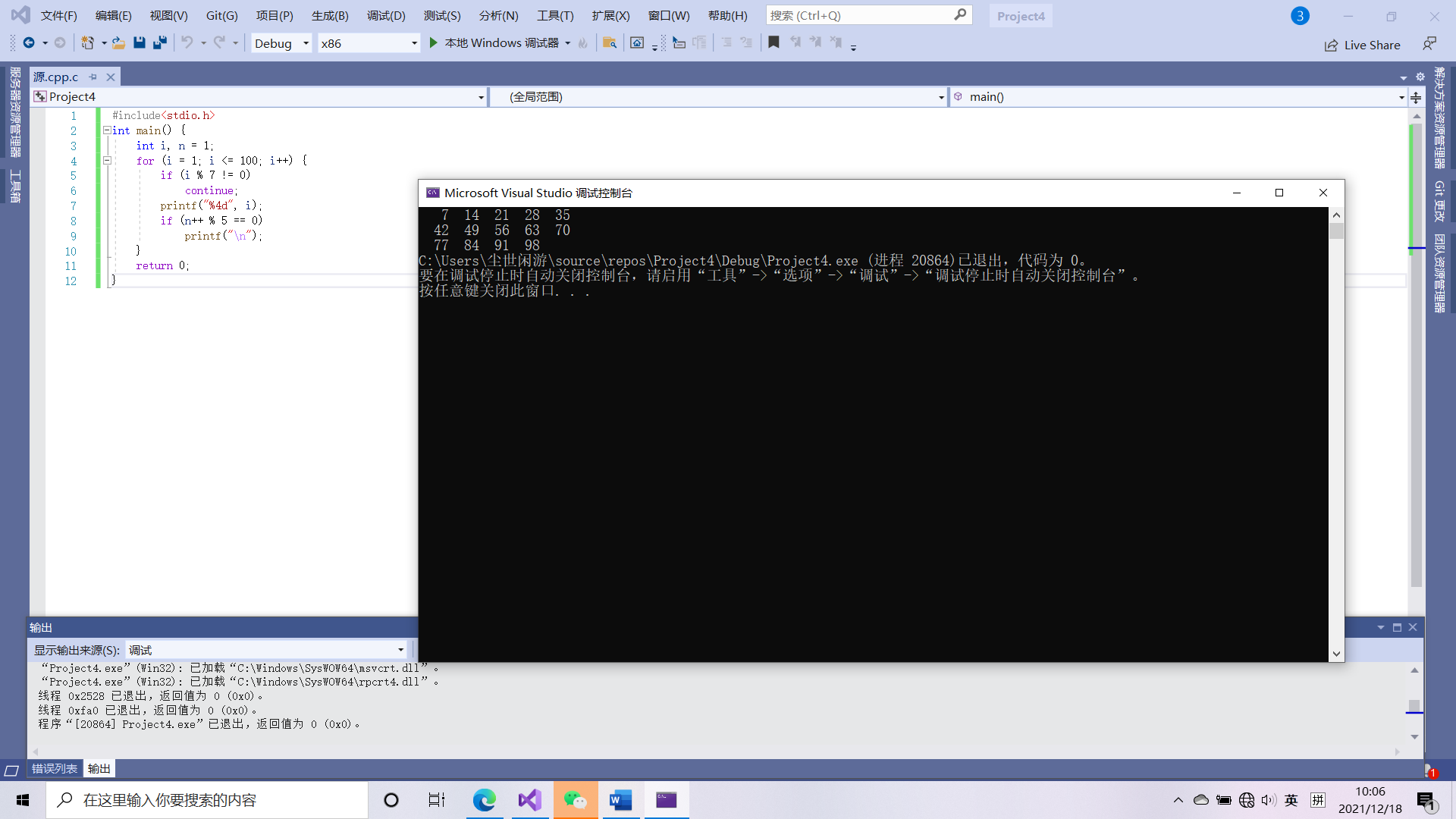This screenshot has height=819, width=1456.
Task: Click the notifications badge showing 3
Action: point(1300,16)
